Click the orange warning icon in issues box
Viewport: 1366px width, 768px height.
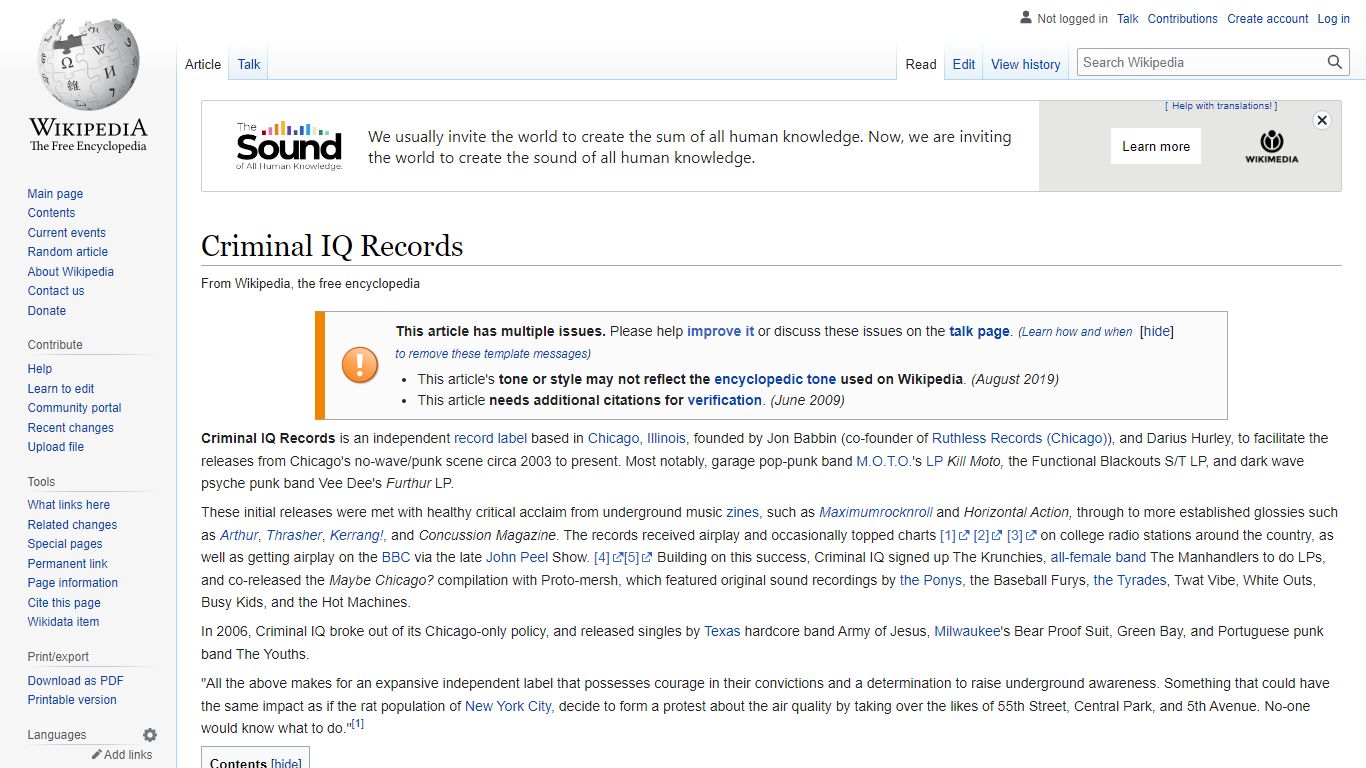pos(360,365)
